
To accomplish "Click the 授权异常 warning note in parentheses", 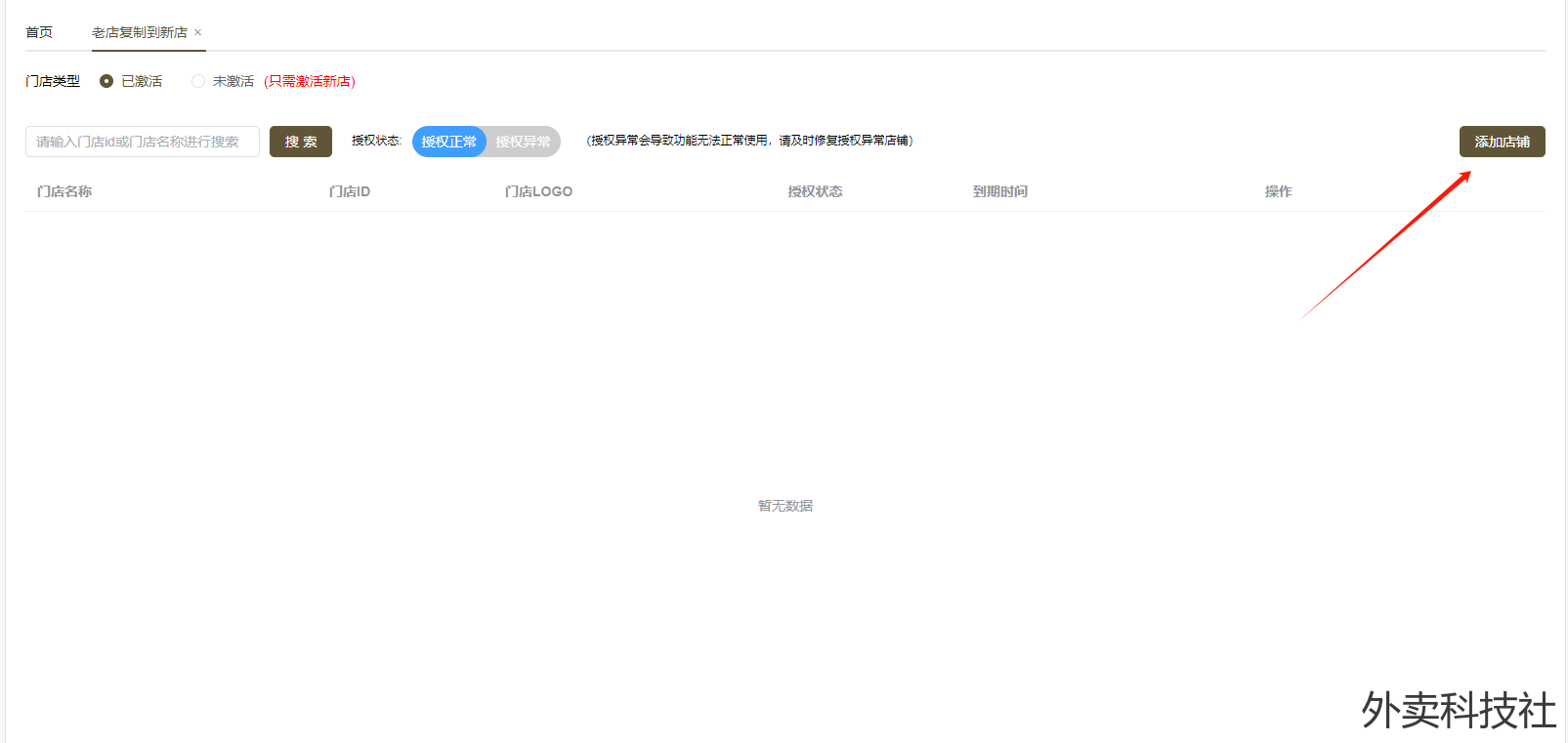I will 750,141.
